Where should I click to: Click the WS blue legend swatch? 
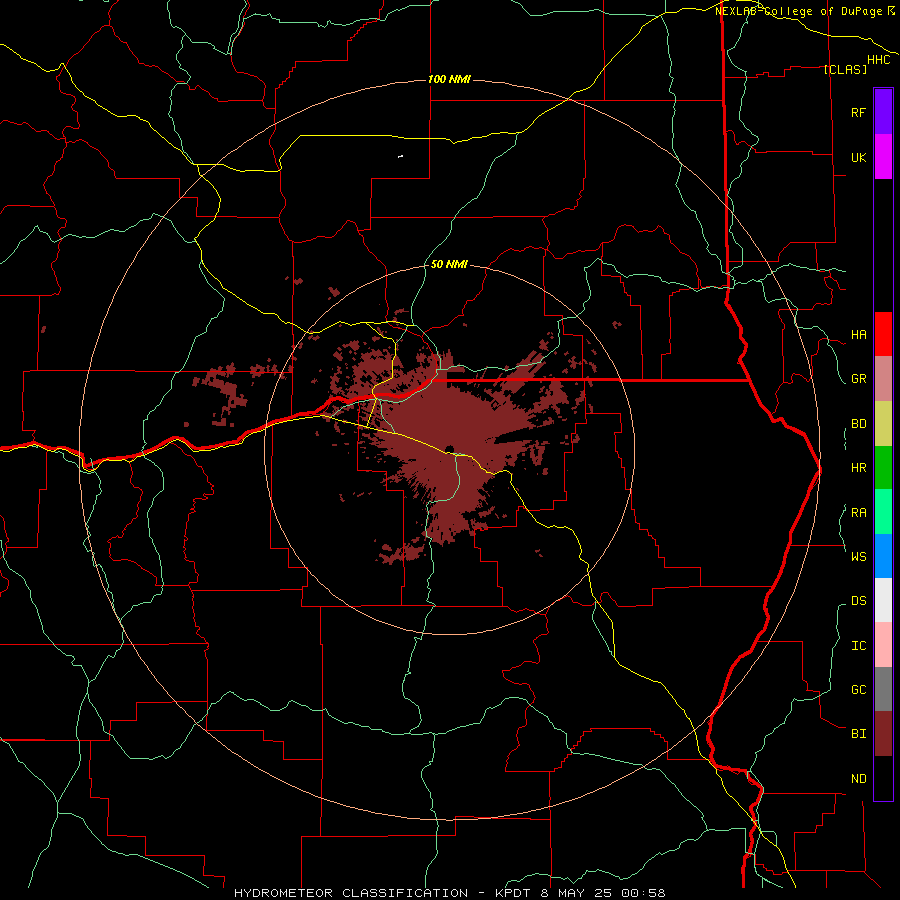pyautogui.click(x=883, y=556)
